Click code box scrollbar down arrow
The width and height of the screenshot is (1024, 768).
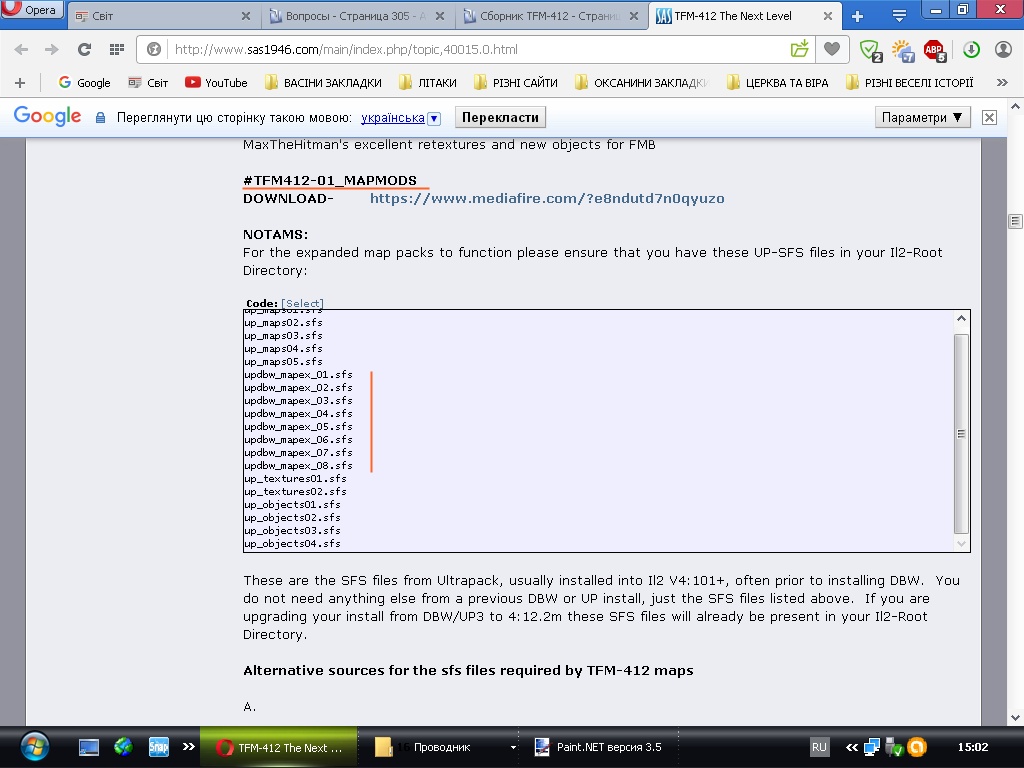(961, 543)
